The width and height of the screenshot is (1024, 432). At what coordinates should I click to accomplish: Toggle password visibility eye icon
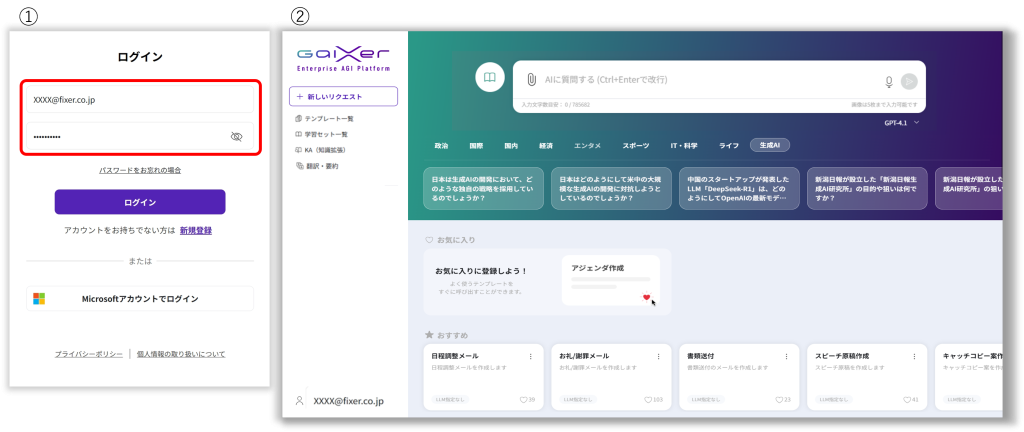(x=237, y=136)
